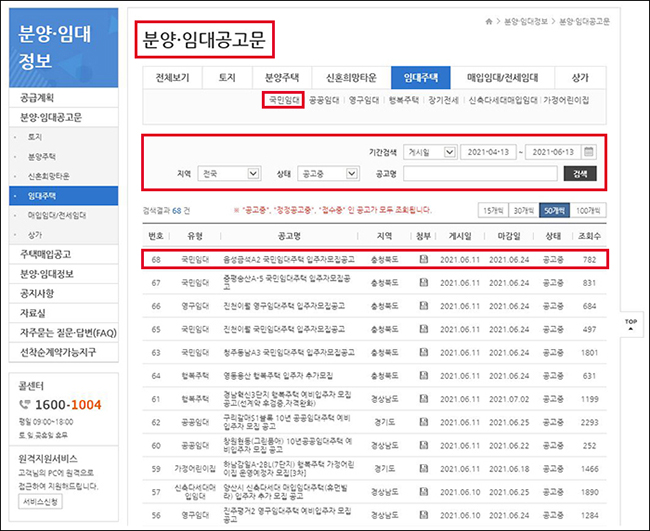The image size is (650, 531).
Task: Select the 신혼희망타운 tab
Action: (x=351, y=78)
